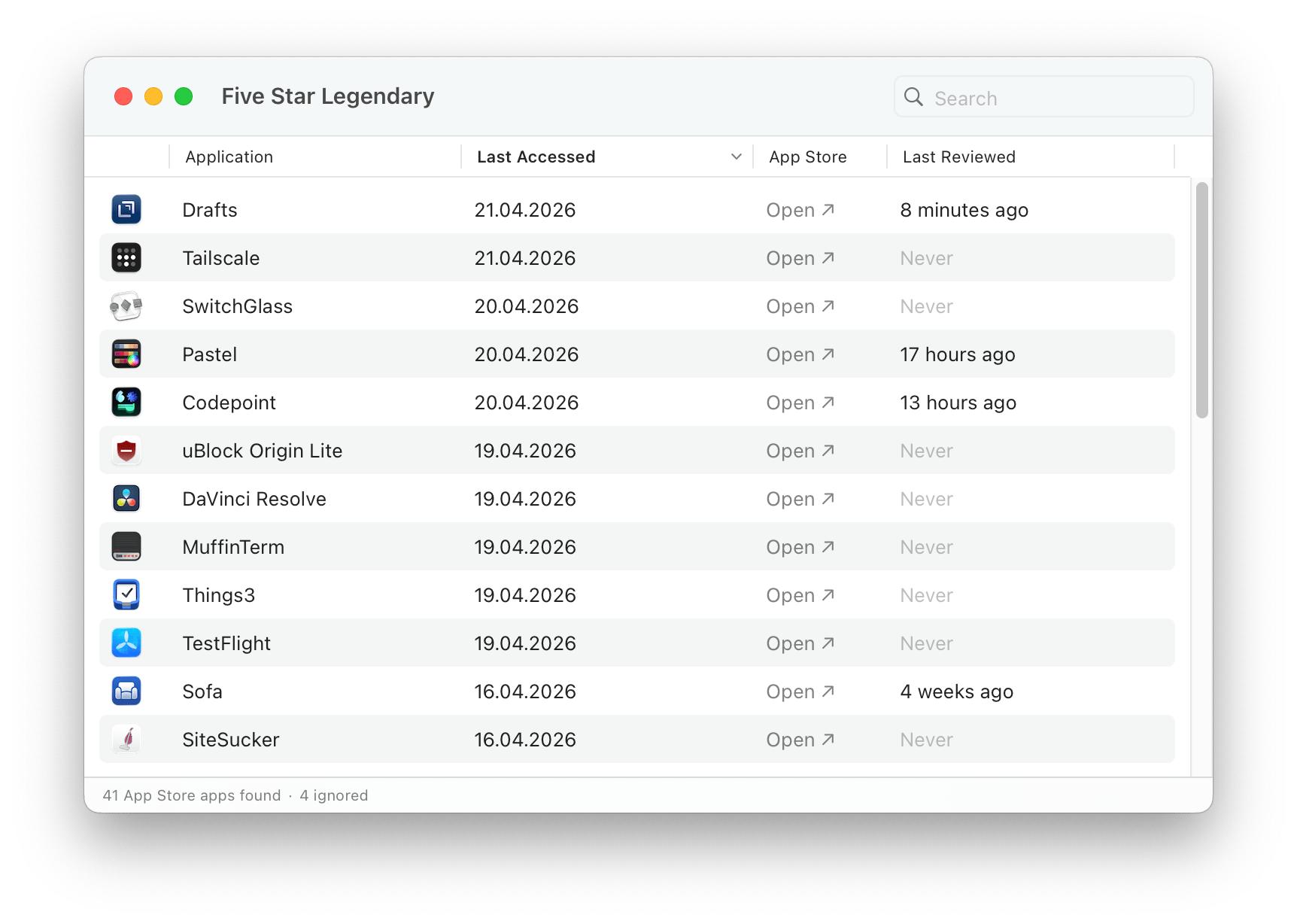This screenshot has width=1297, height=924.
Task: Close the Five Star Legendary window
Action: [x=123, y=96]
